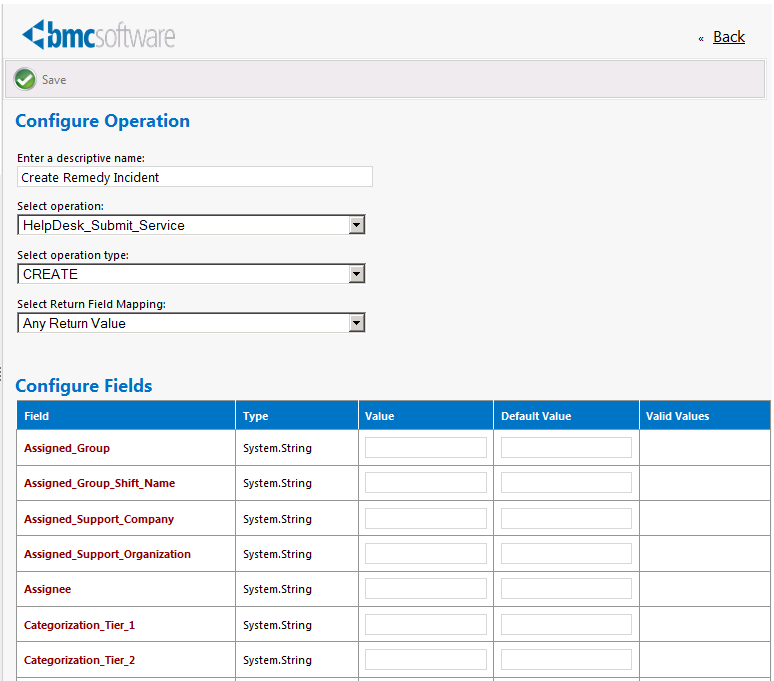774x681 pixels.
Task: Click the BMC Software logo
Action: pos(99,35)
